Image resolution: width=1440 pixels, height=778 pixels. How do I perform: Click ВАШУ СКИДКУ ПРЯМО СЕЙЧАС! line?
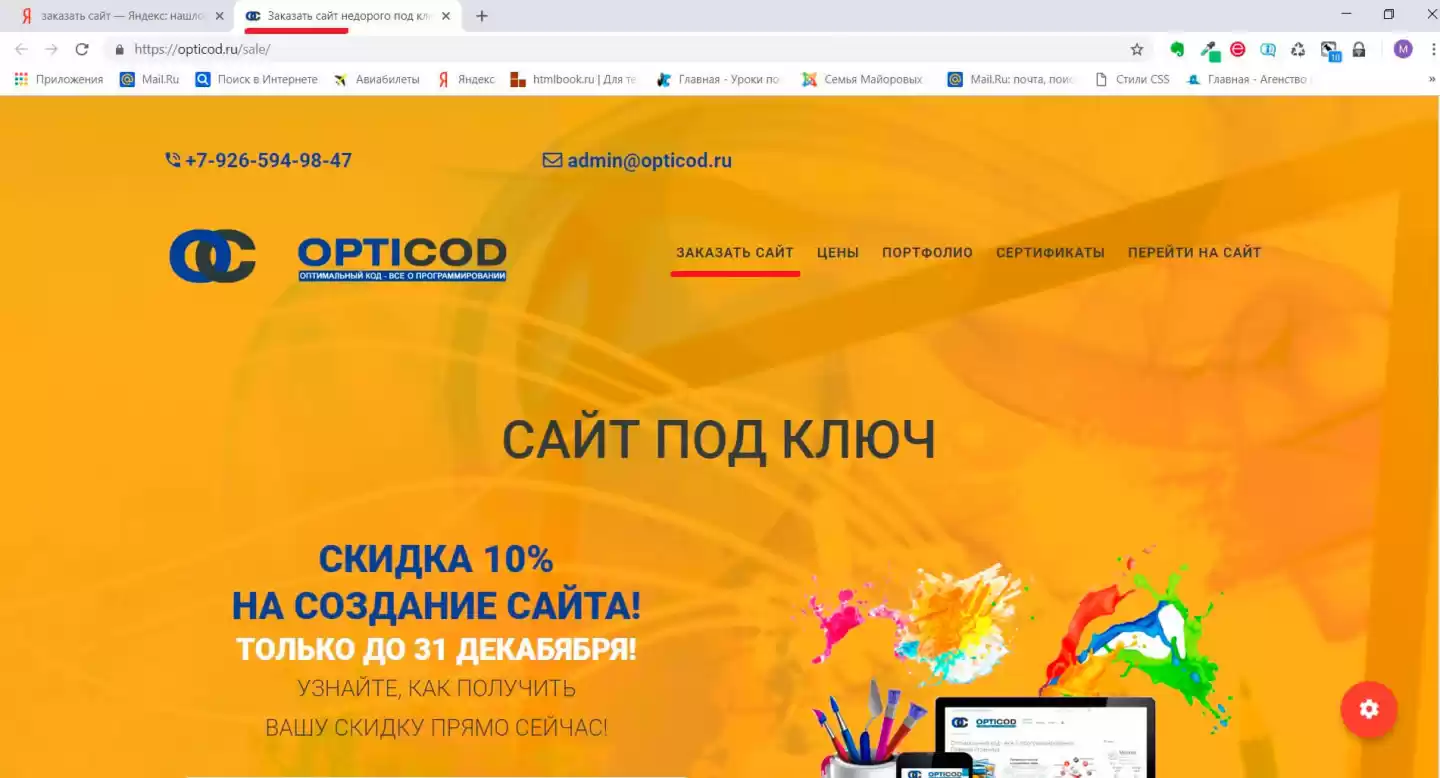[436, 727]
